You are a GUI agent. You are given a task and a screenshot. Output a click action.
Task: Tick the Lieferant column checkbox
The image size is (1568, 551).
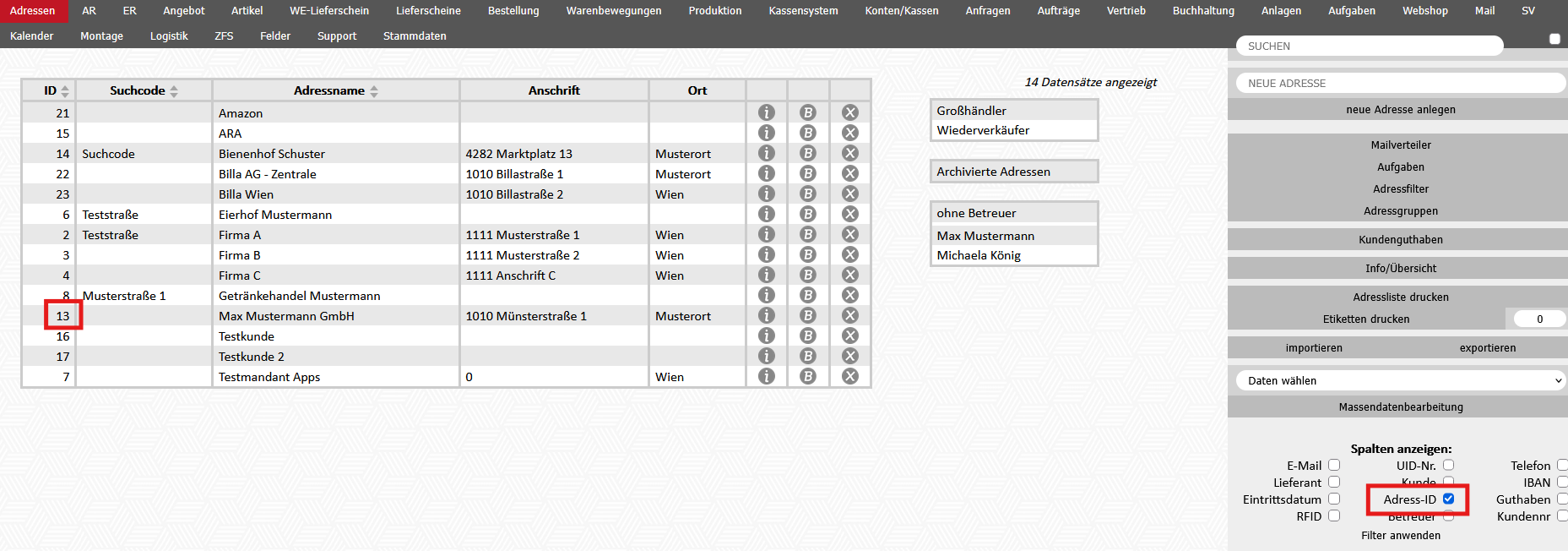point(1334,482)
